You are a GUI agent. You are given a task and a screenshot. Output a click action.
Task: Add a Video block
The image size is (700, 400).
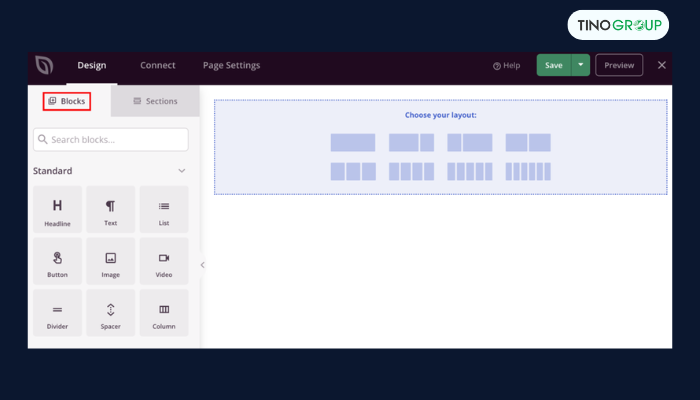[164, 261]
